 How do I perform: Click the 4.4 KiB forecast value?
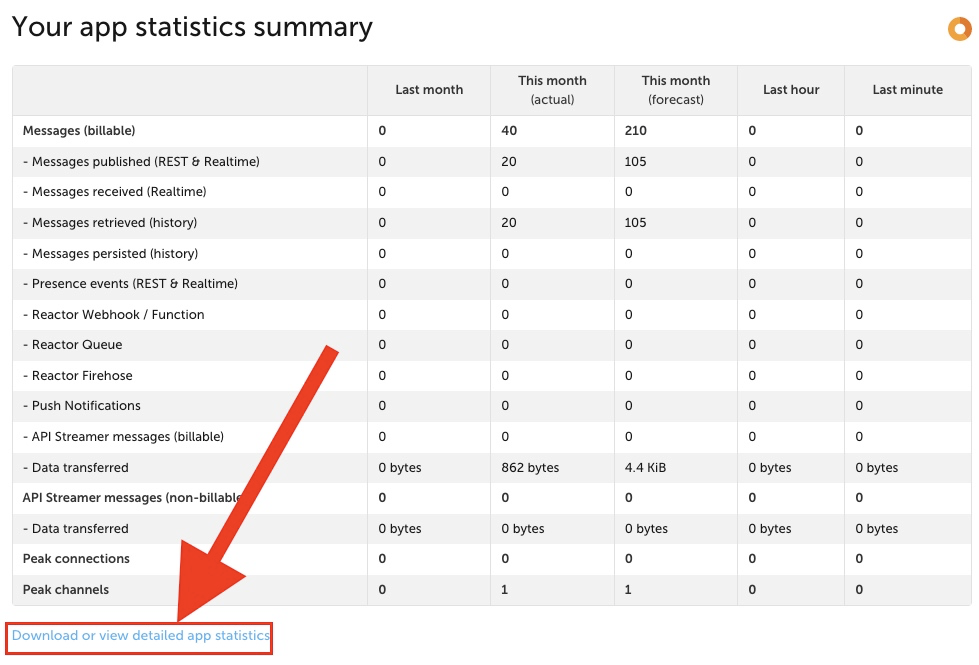[x=646, y=468]
